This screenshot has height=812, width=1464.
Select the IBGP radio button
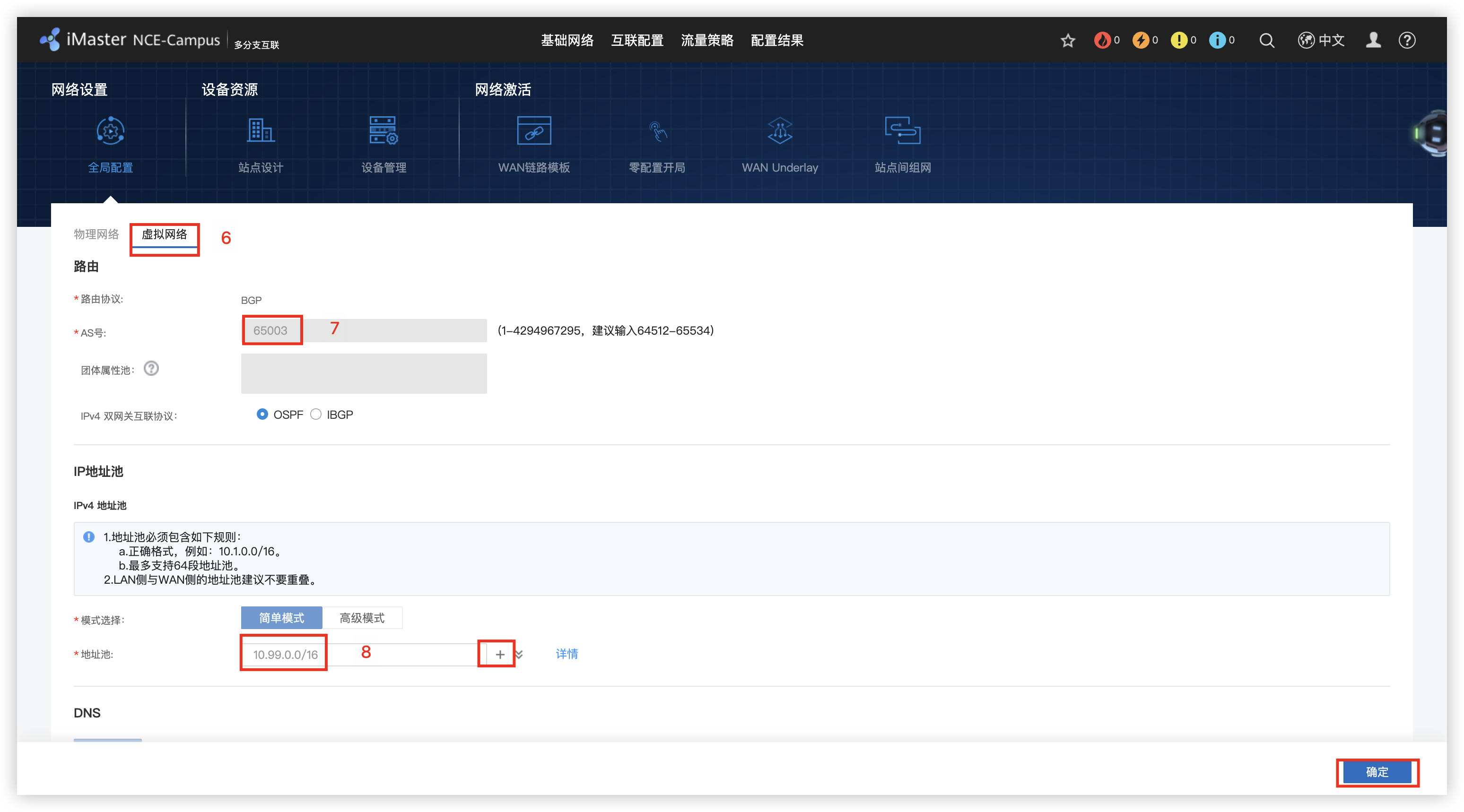(x=316, y=414)
